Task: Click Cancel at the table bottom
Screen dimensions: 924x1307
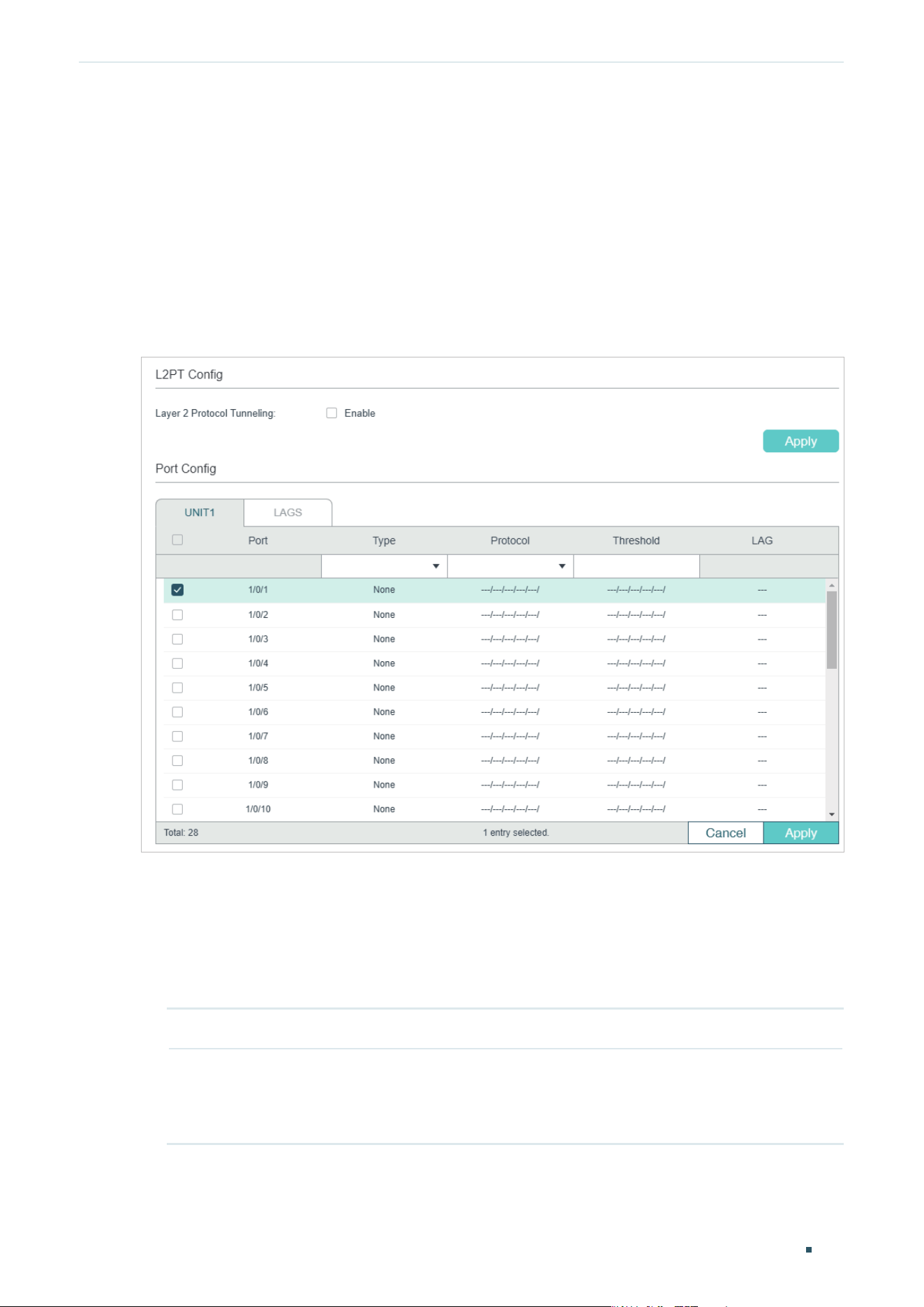Action: pos(726,833)
